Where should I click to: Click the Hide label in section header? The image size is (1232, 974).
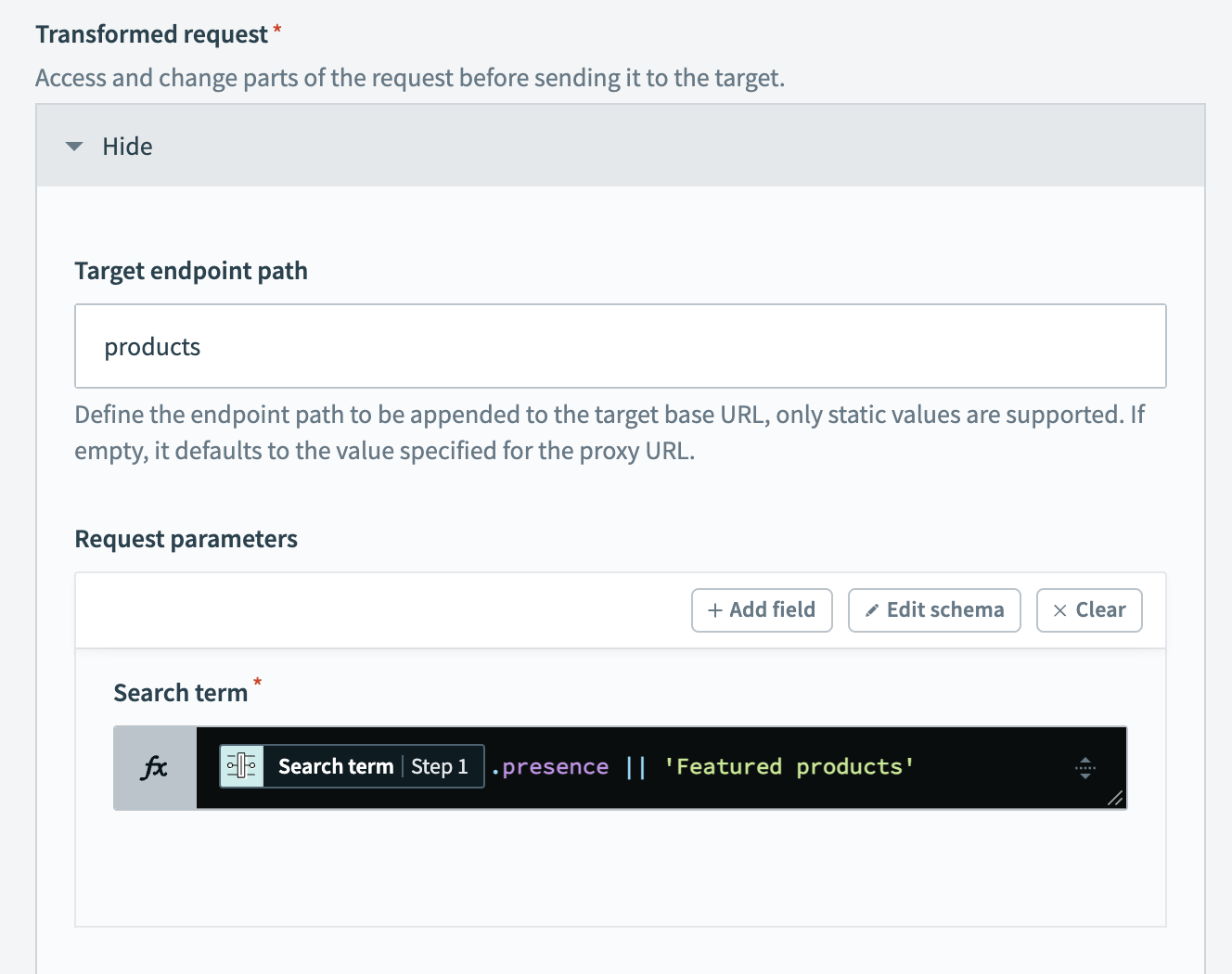coord(127,147)
